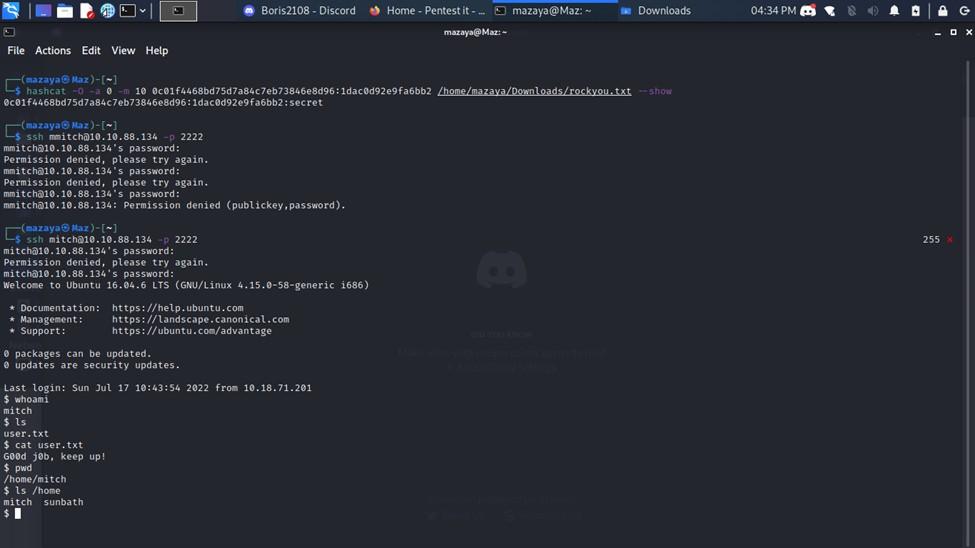Open the Edit menu
The image size is (975, 548).
(91, 50)
